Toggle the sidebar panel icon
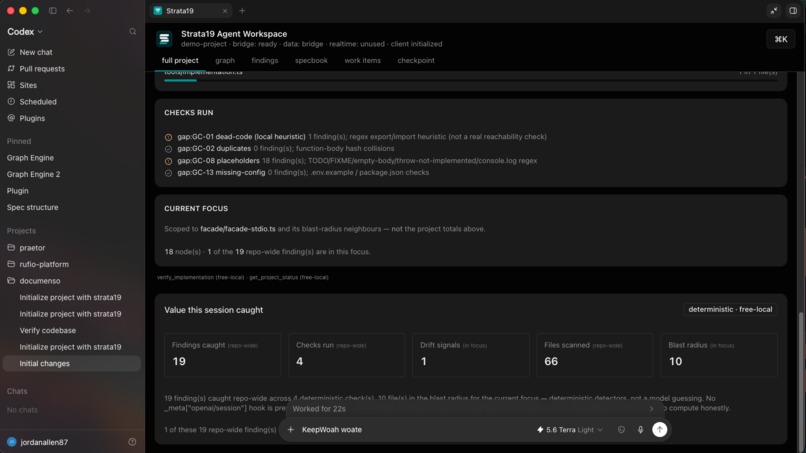Image resolution: width=806 pixels, height=453 pixels. pyautogui.click(x=52, y=10)
